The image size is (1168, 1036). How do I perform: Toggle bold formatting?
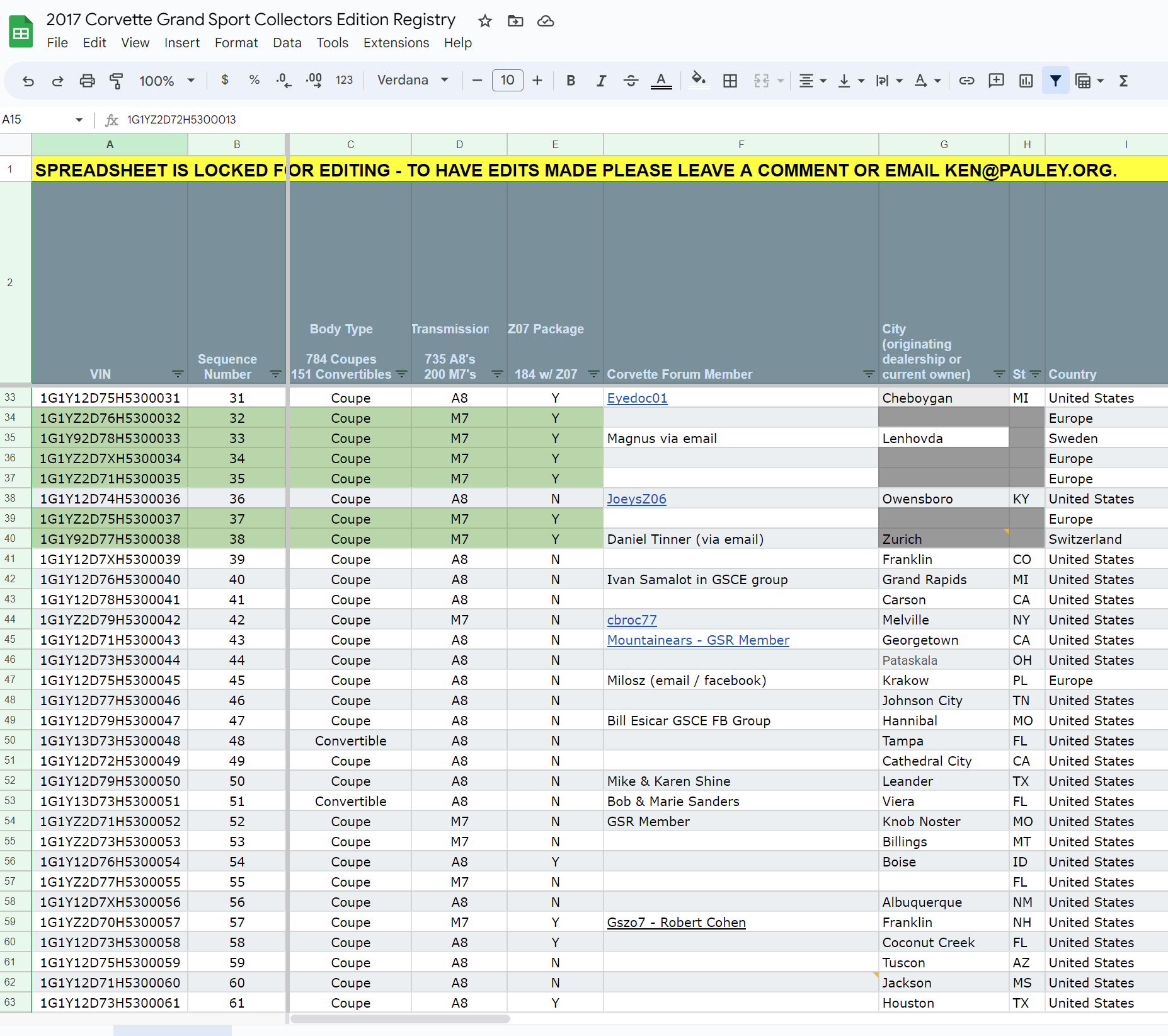pyautogui.click(x=571, y=81)
